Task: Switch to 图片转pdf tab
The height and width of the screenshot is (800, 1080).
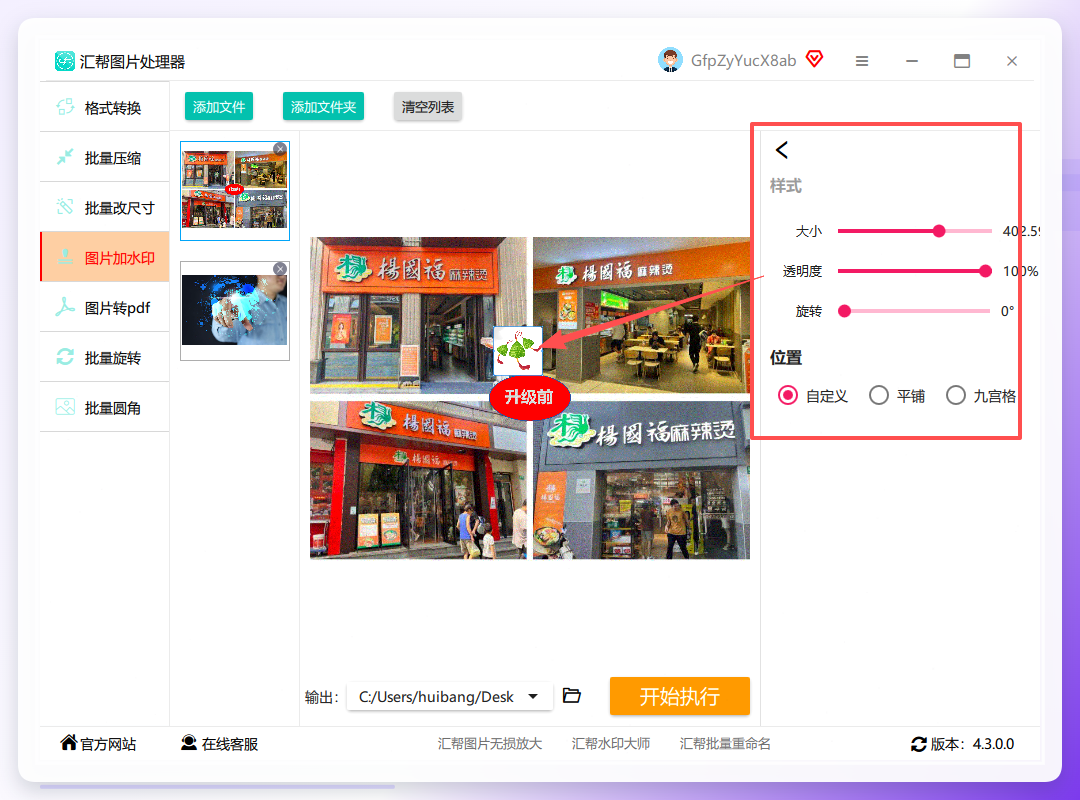Action: tap(105, 307)
